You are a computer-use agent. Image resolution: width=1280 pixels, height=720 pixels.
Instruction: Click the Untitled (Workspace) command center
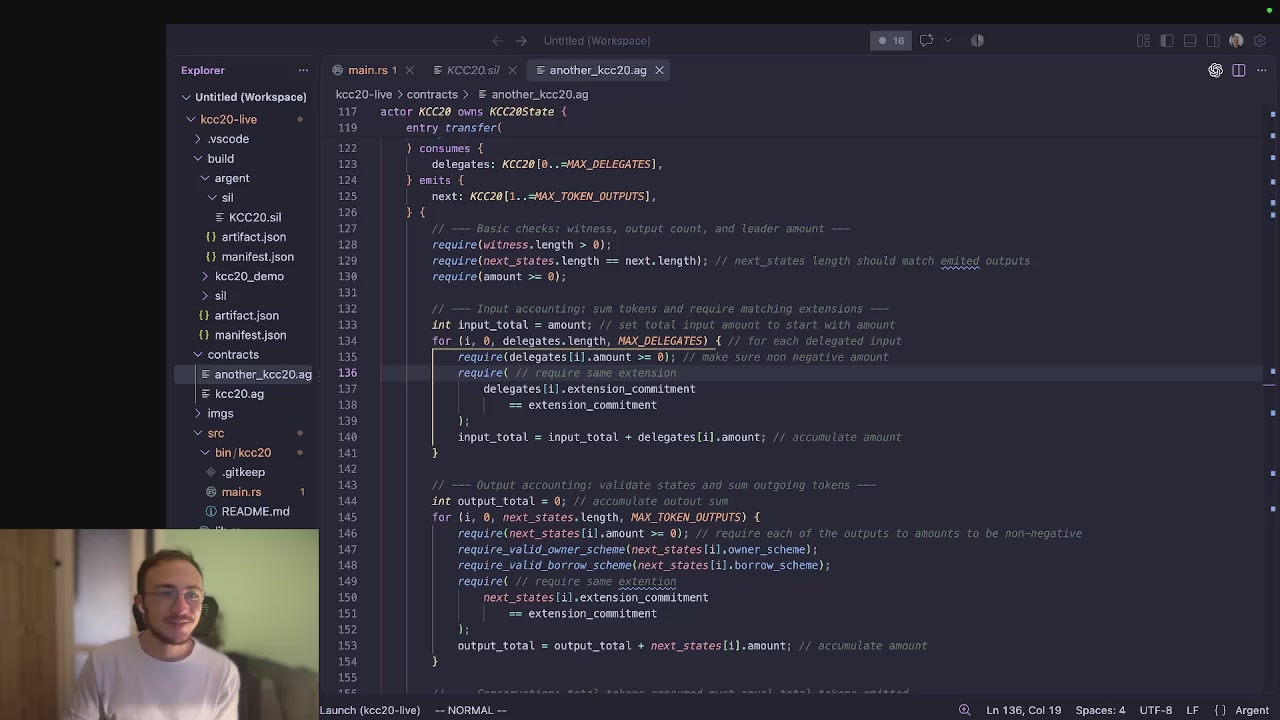coord(597,41)
